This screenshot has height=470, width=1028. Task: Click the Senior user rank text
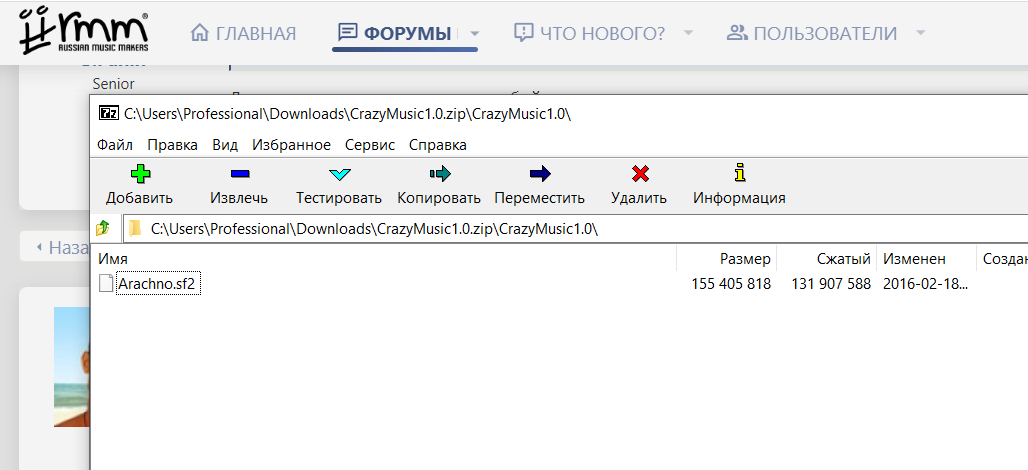(x=113, y=84)
